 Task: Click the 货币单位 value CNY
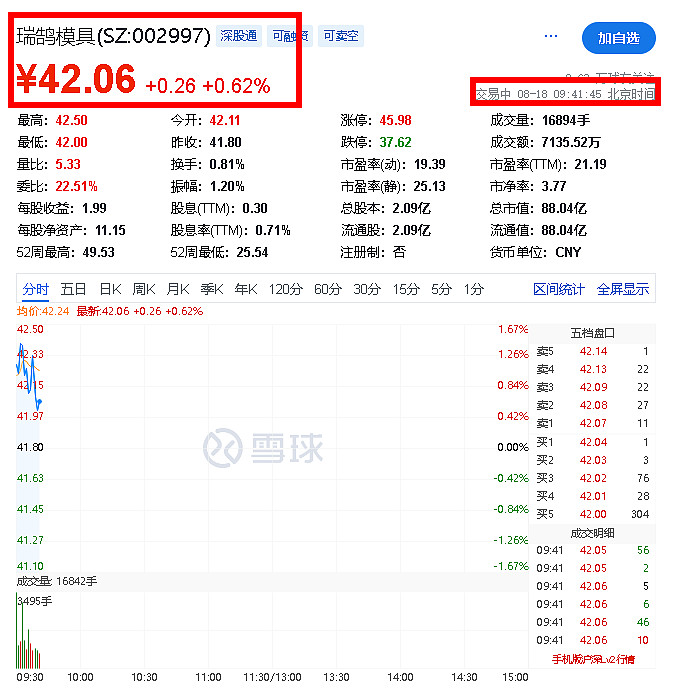(x=568, y=252)
